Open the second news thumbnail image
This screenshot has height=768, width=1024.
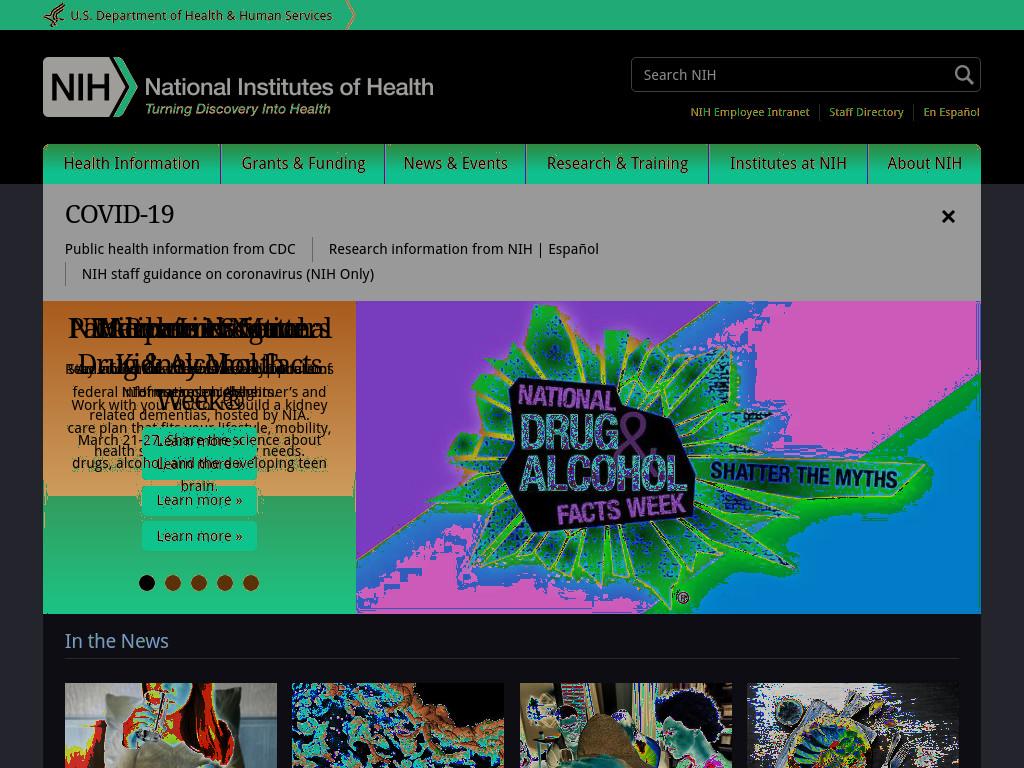point(398,726)
